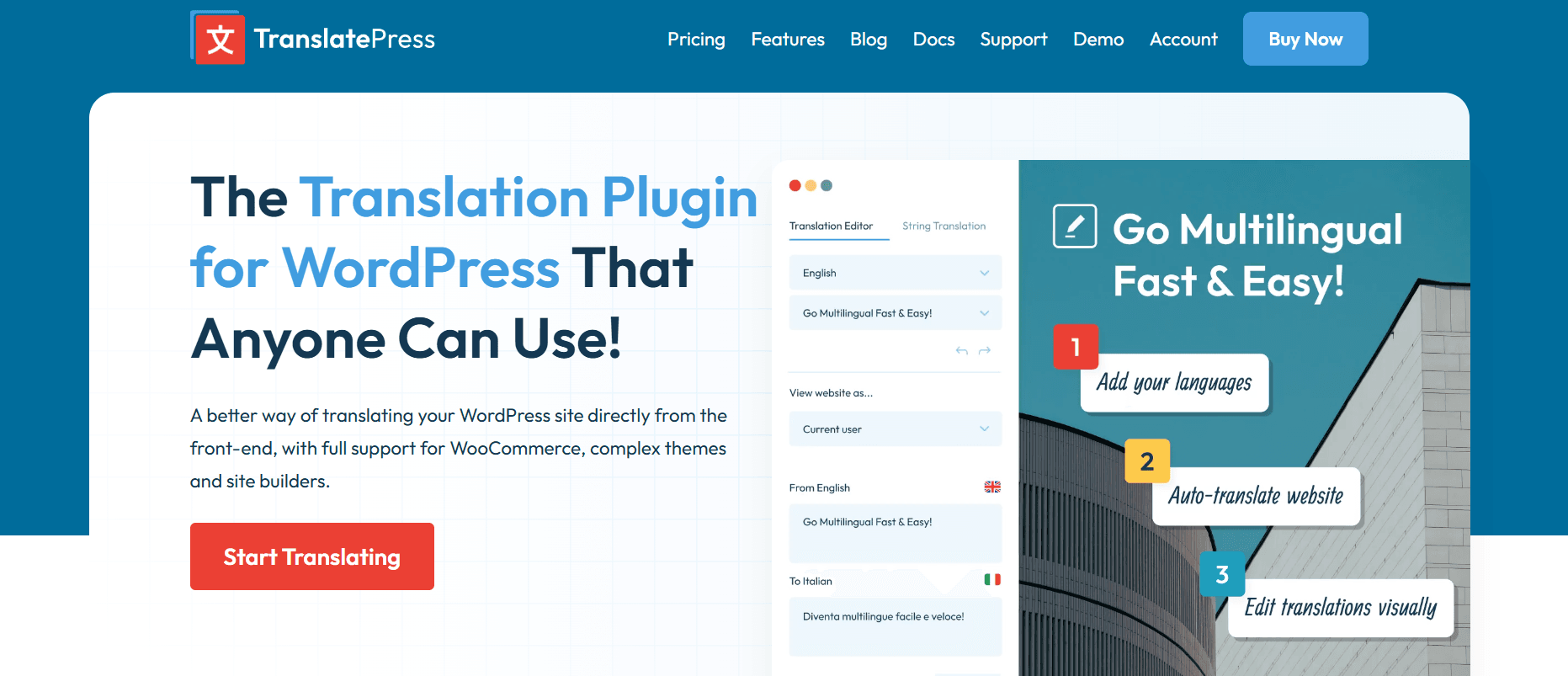The width and height of the screenshot is (1568, 676).
Task: Click the TranslatePress red logo icon
Action: 218,38
